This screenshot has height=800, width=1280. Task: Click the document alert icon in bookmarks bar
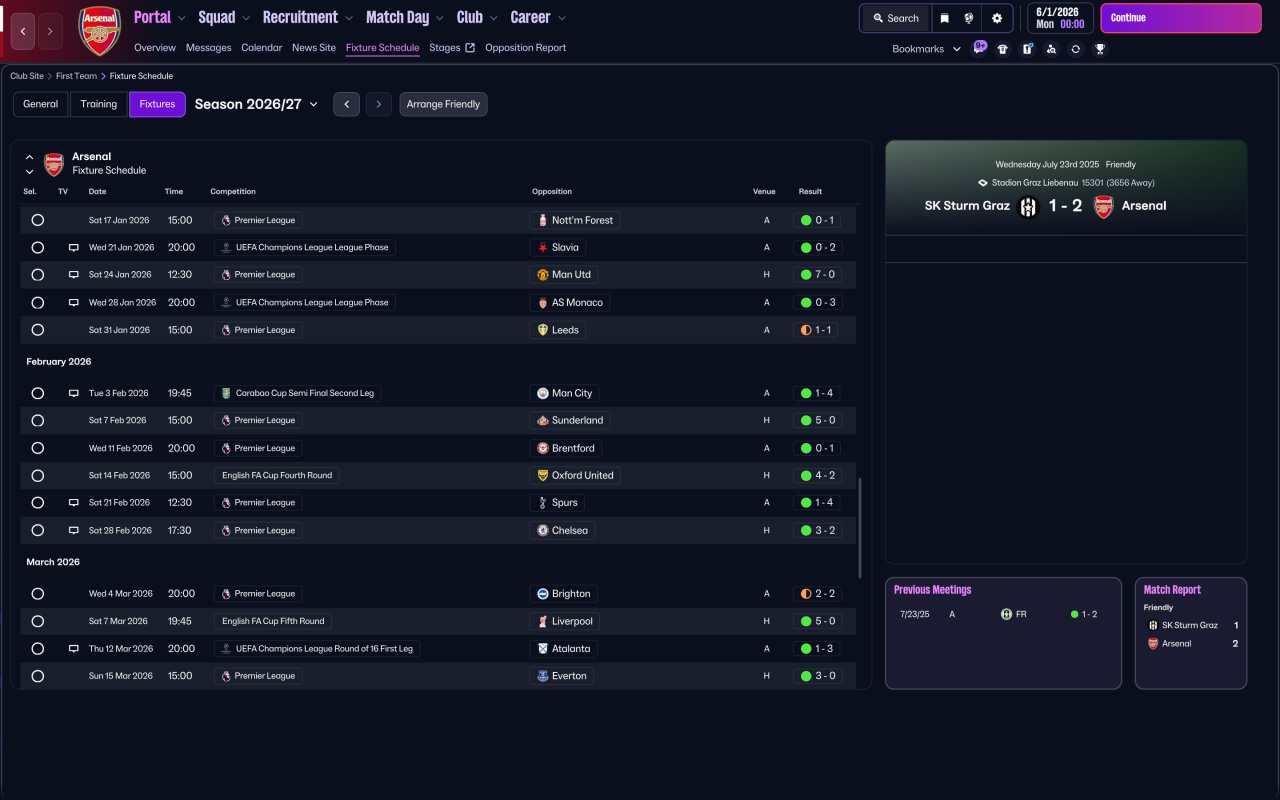(x=1027, y=49)
